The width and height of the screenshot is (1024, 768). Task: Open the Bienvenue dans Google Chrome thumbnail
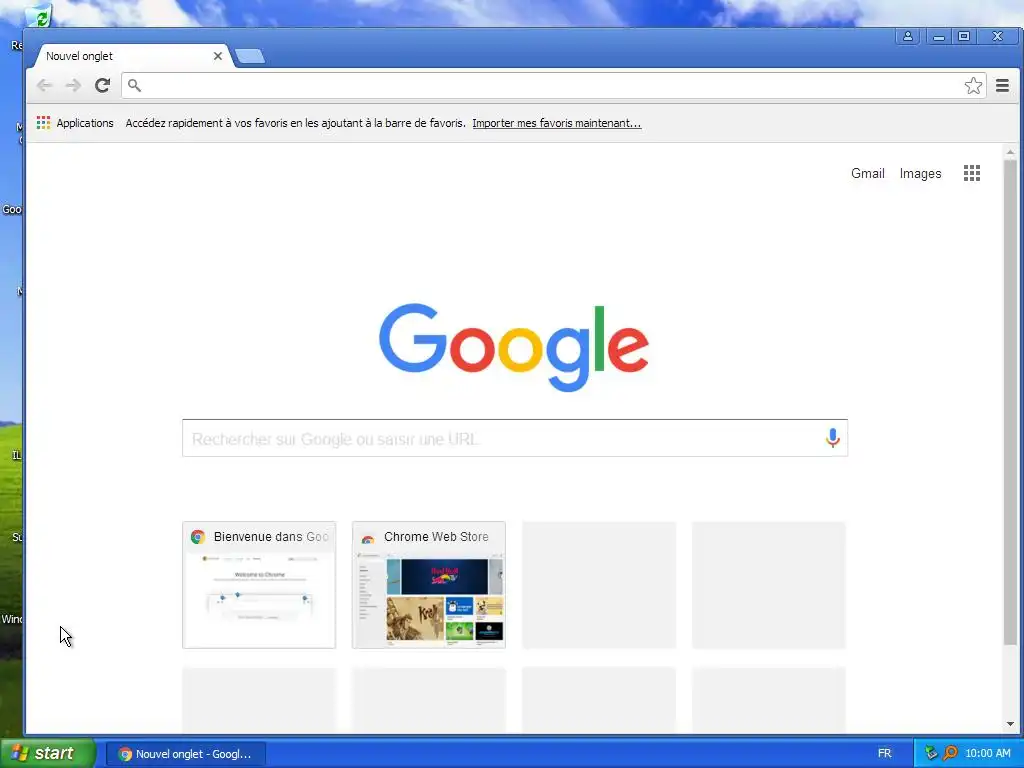[x=259, y=584]
